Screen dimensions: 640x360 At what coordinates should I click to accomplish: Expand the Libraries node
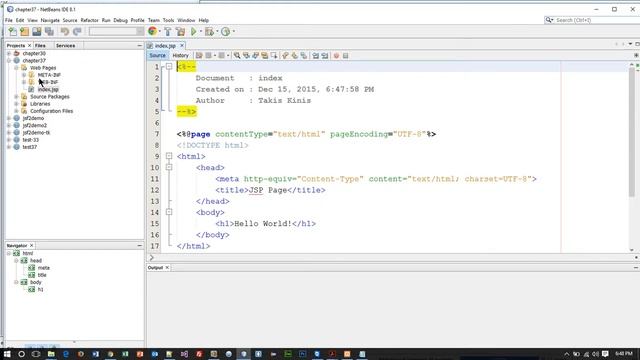(16, 104)
